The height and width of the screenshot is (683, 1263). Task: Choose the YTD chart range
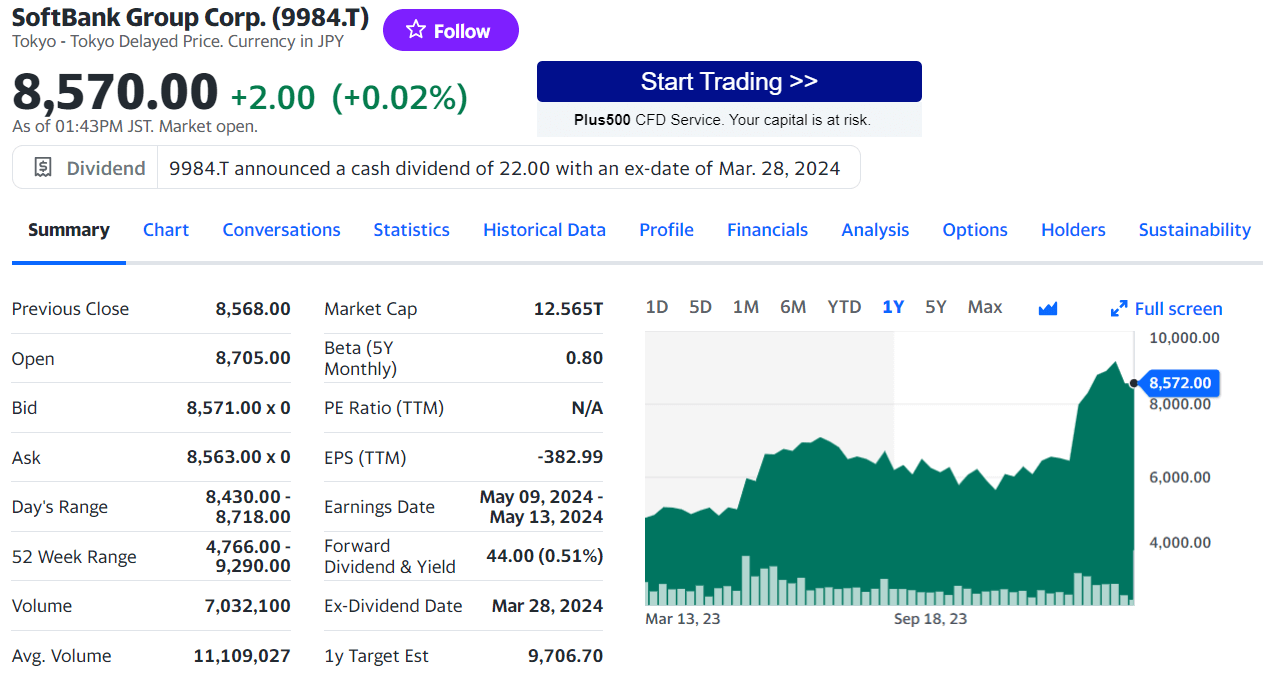click(844, 307)
